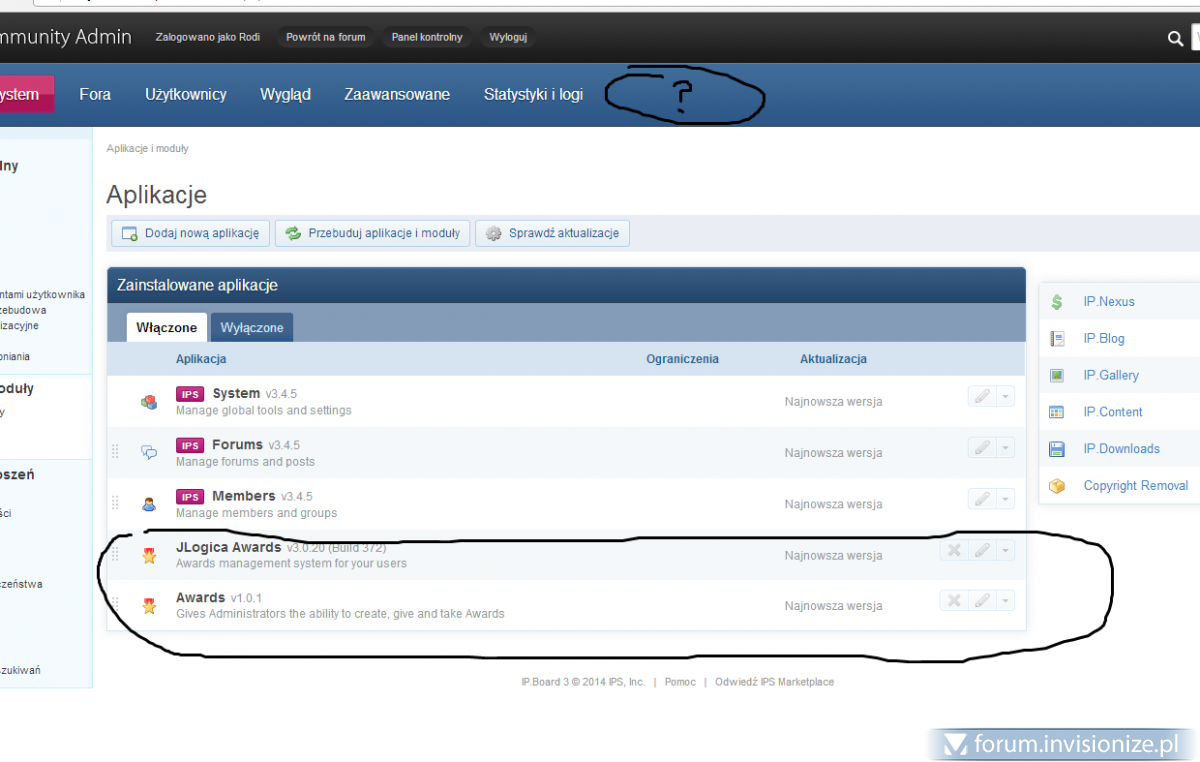
Task: Open the JLogica Awards options dropdown arrow
Action: 1005,550
